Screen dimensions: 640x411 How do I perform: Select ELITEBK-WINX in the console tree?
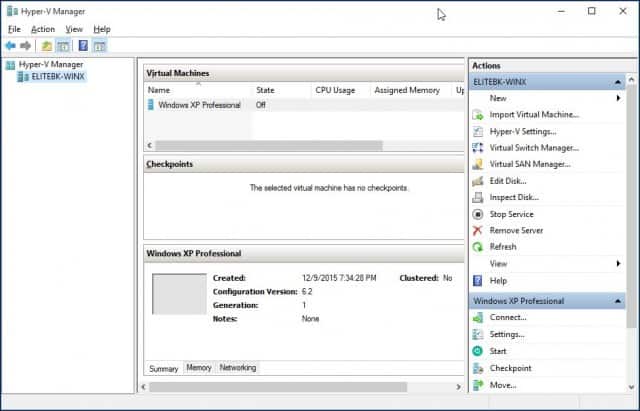tap(58, 77)
